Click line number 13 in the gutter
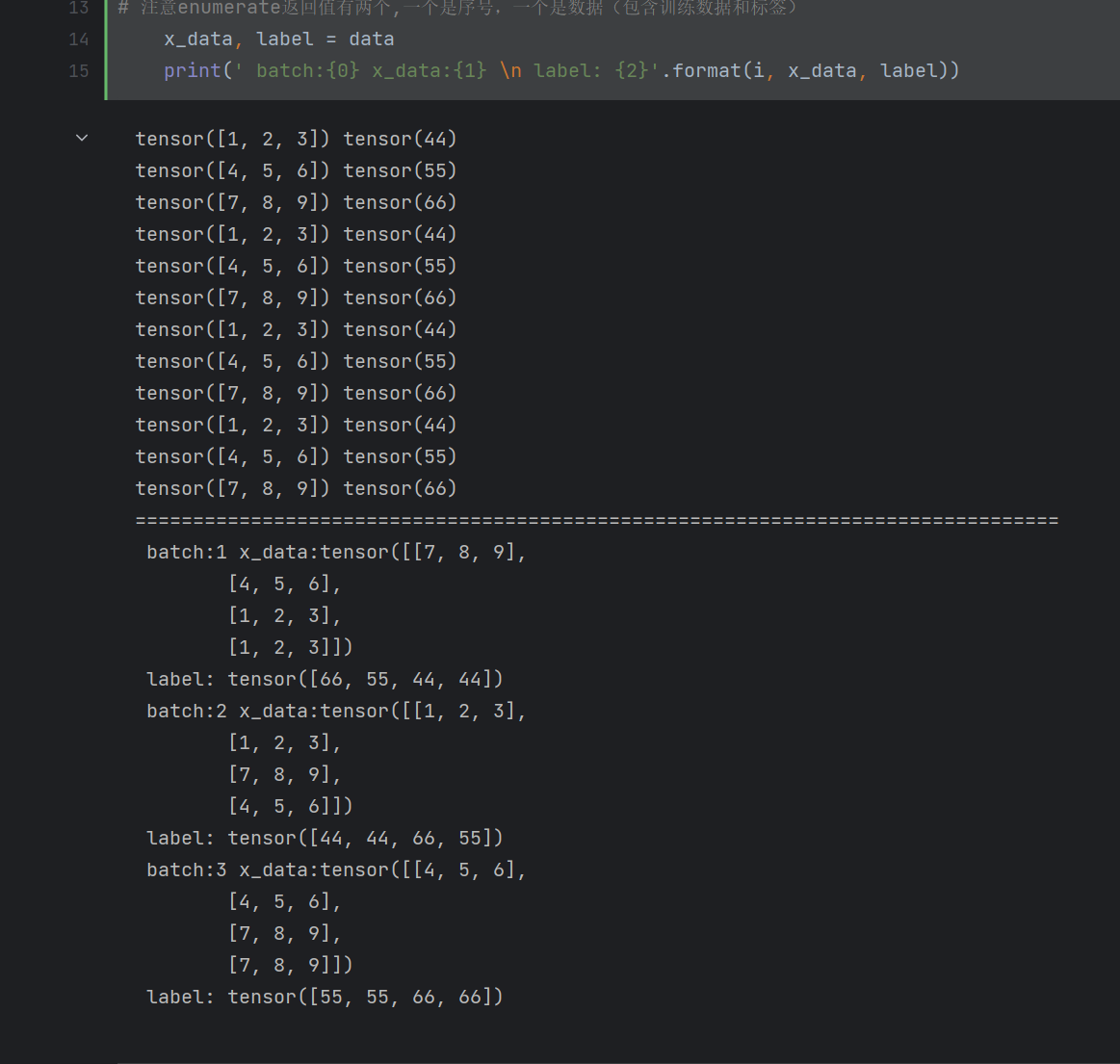This screenshot has width=1120, height=1064. pyautogui.click(x=79, y=9)
